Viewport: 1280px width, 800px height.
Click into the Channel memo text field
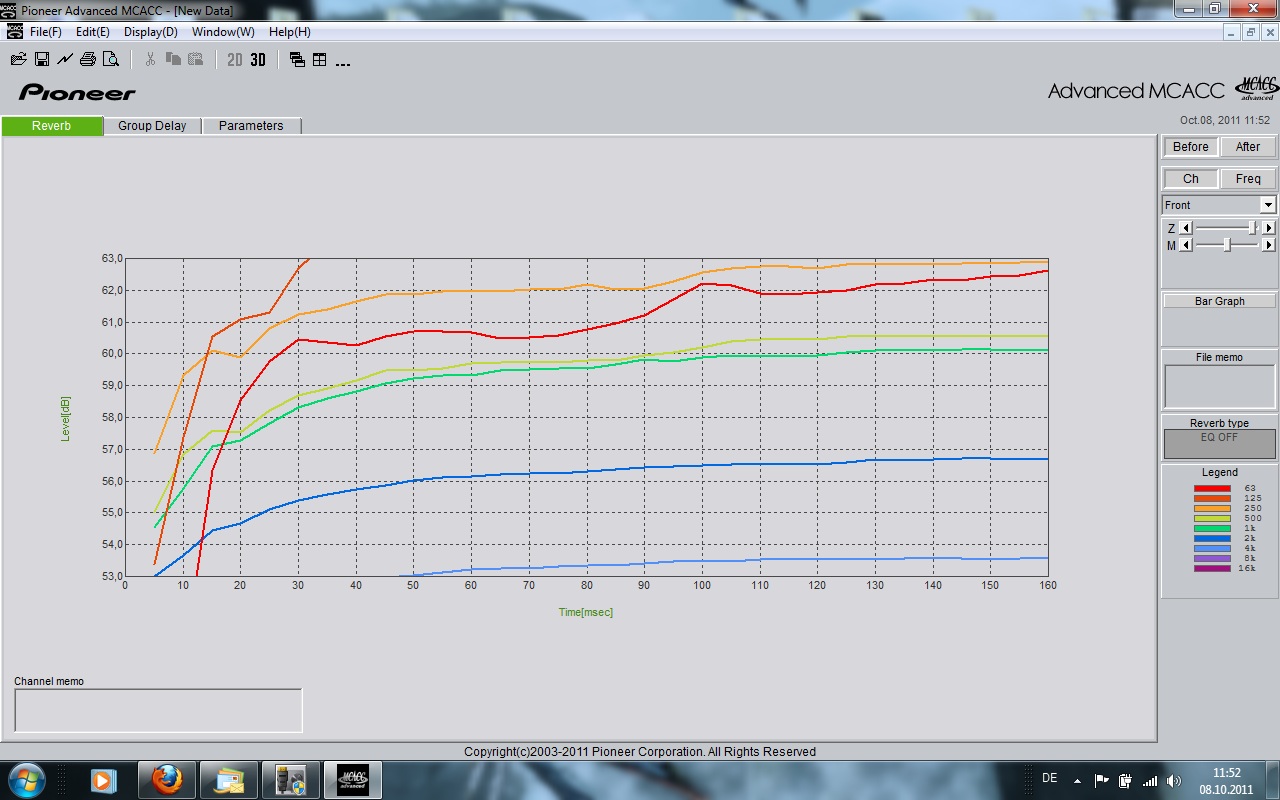(158, 710)
